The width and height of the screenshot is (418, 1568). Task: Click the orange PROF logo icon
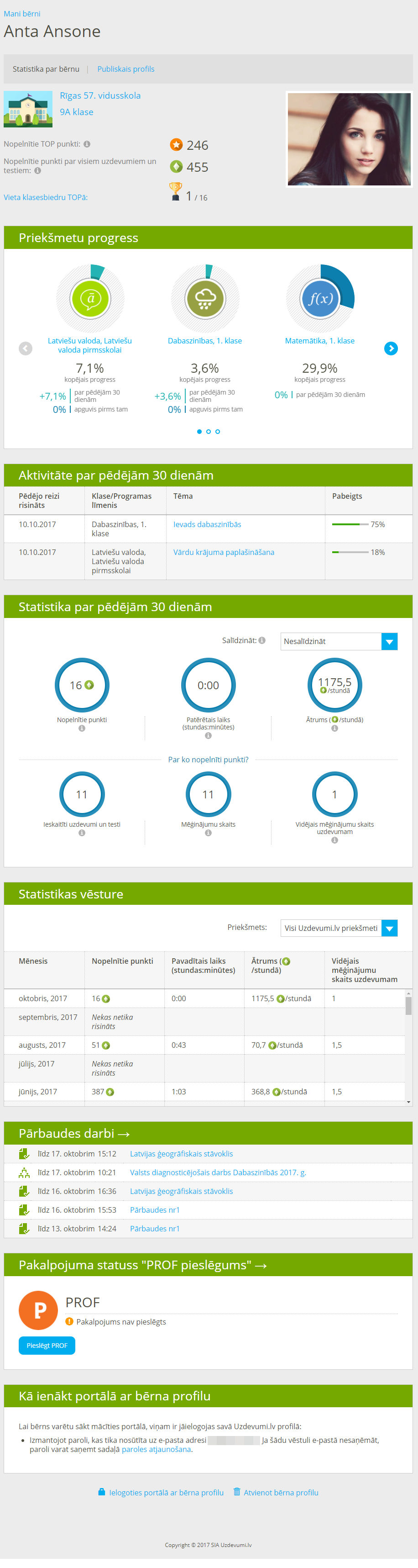click(38, 1310)
